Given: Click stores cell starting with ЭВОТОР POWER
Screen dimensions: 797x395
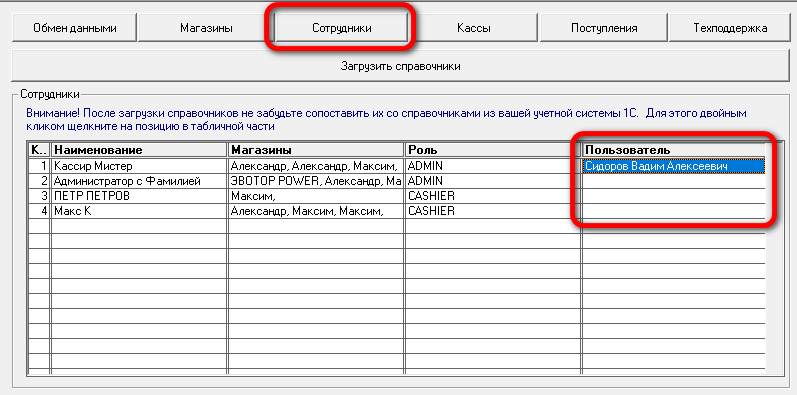Looking at the screenshot, I should (x=317, y=181).
